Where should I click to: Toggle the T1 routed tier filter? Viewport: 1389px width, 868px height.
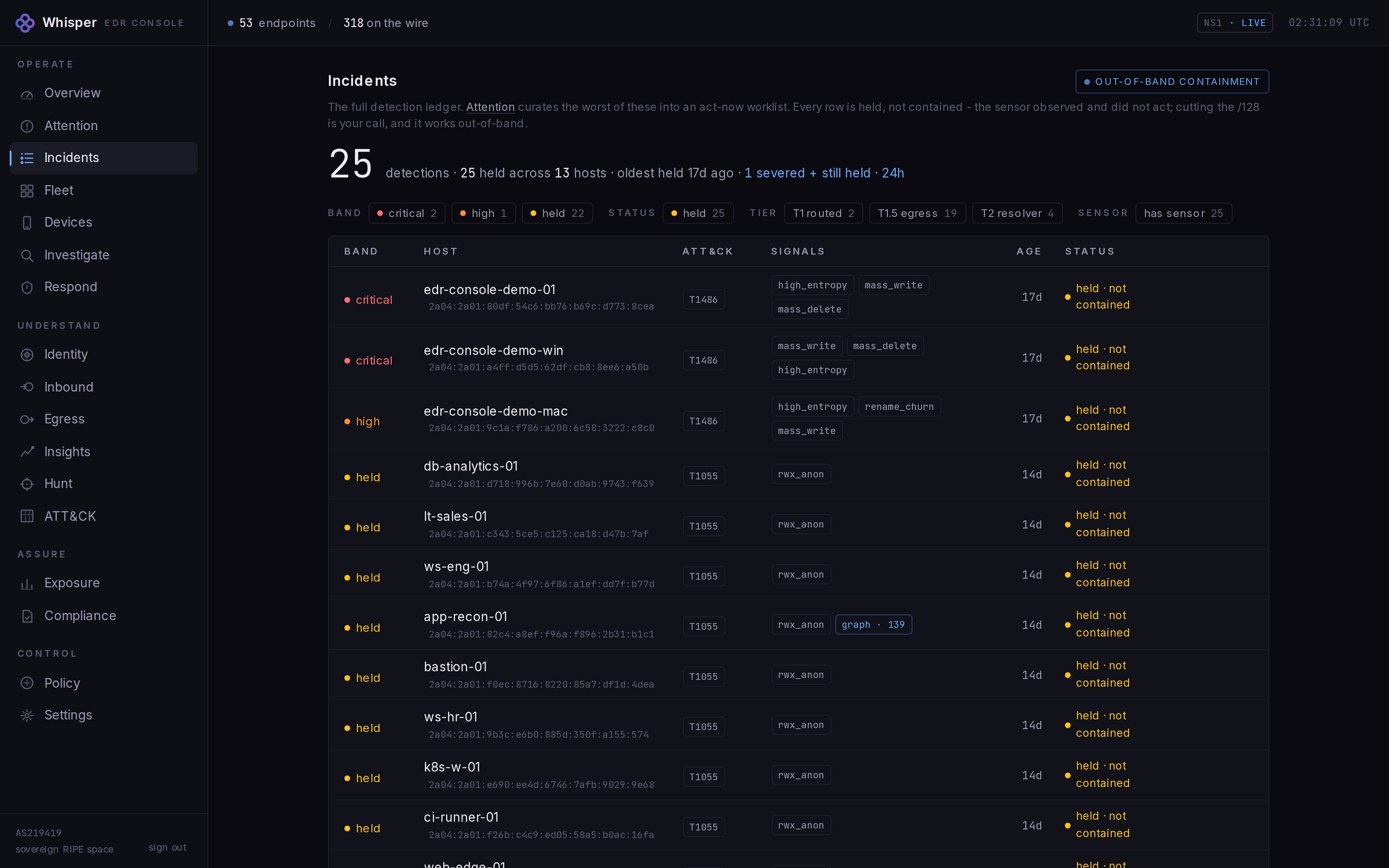(x=824, y=214)
